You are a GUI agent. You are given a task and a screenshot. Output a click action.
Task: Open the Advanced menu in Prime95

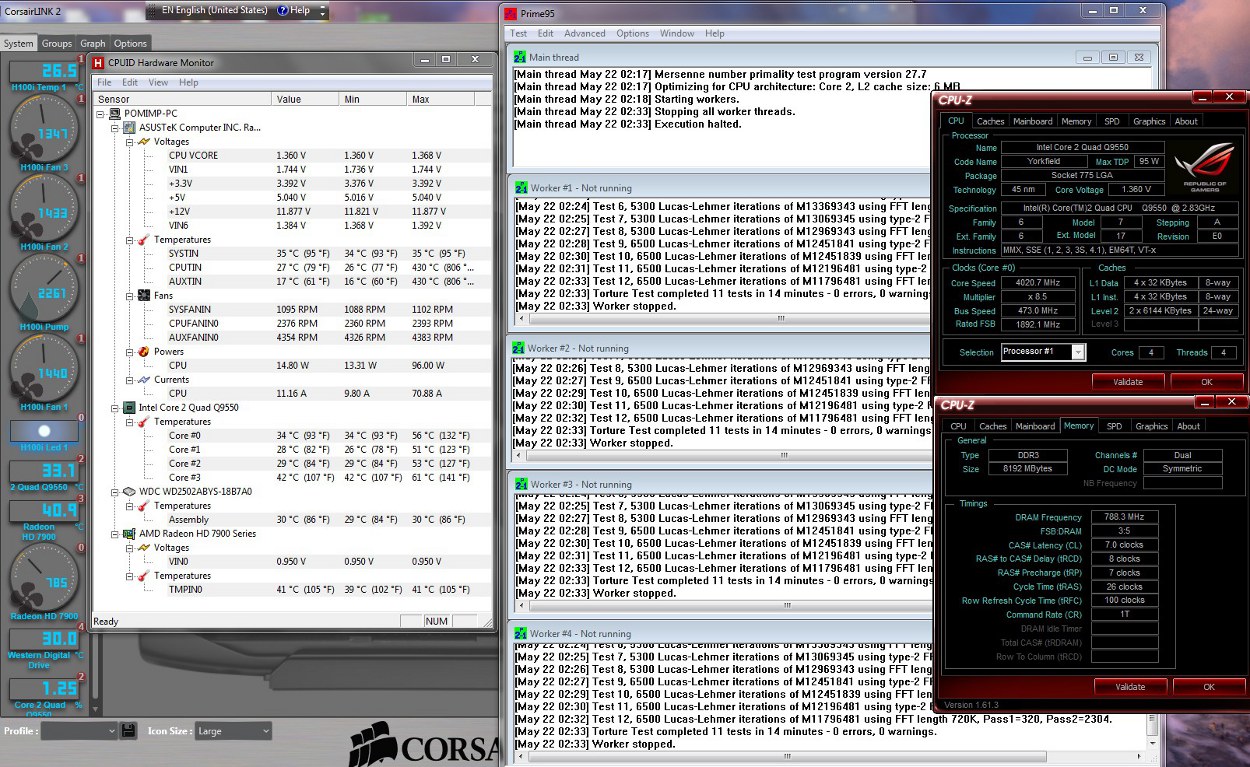(584, 33)
